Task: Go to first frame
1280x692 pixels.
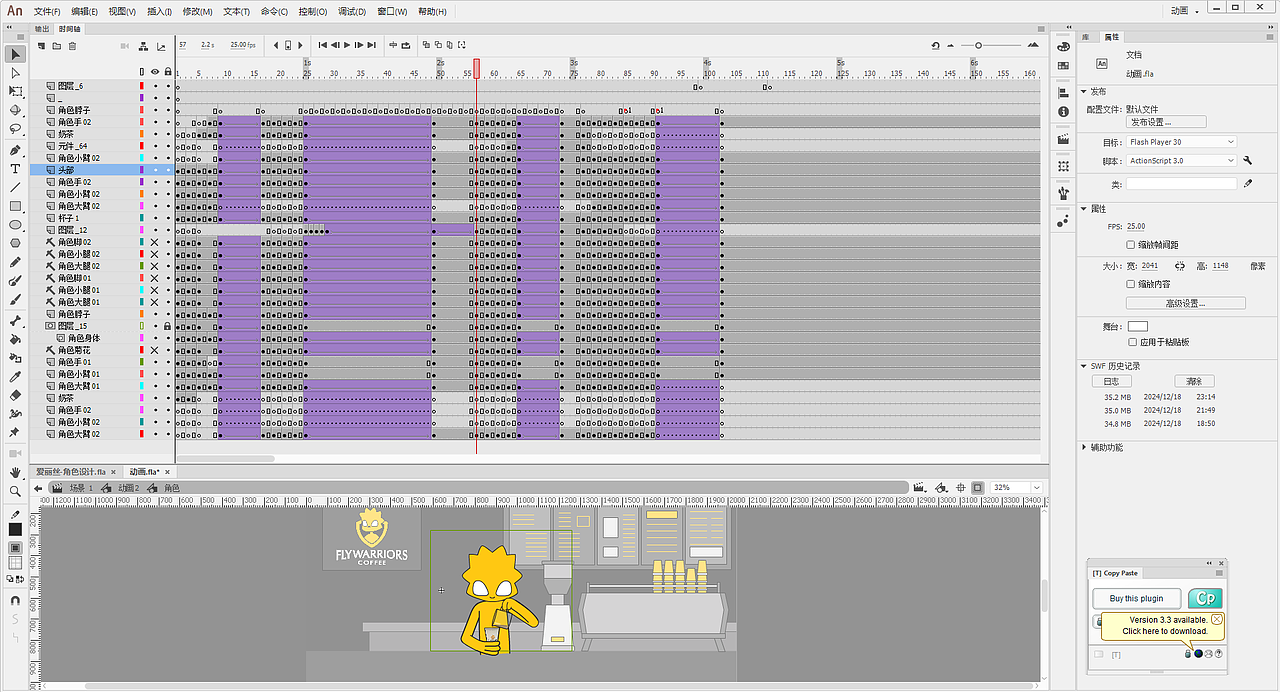Action: pyautogui.click(x=323, y=45)
